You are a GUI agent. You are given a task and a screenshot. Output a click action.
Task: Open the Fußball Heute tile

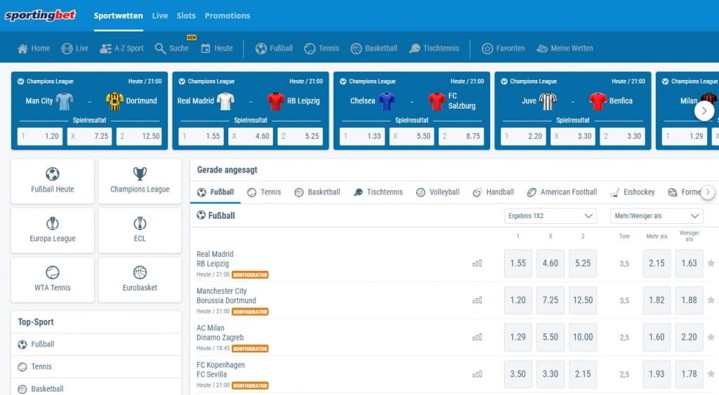[52, 181]
